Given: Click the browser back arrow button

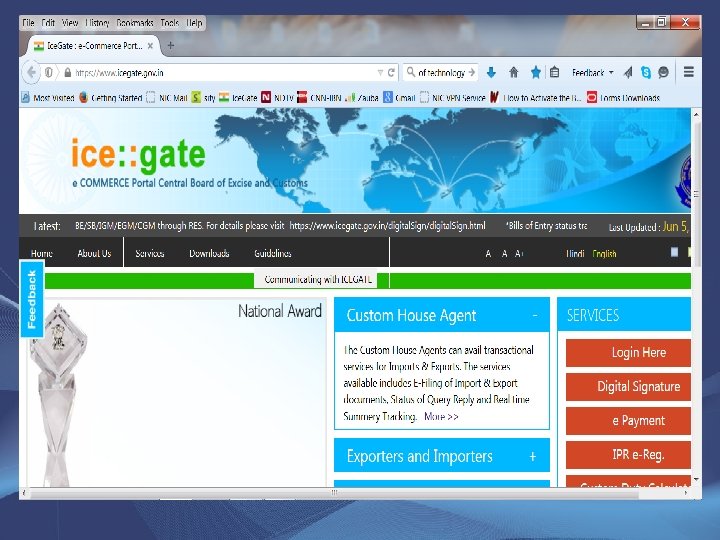Looking at the screenshot, I should pyautogui.click(x=31, y=73).
